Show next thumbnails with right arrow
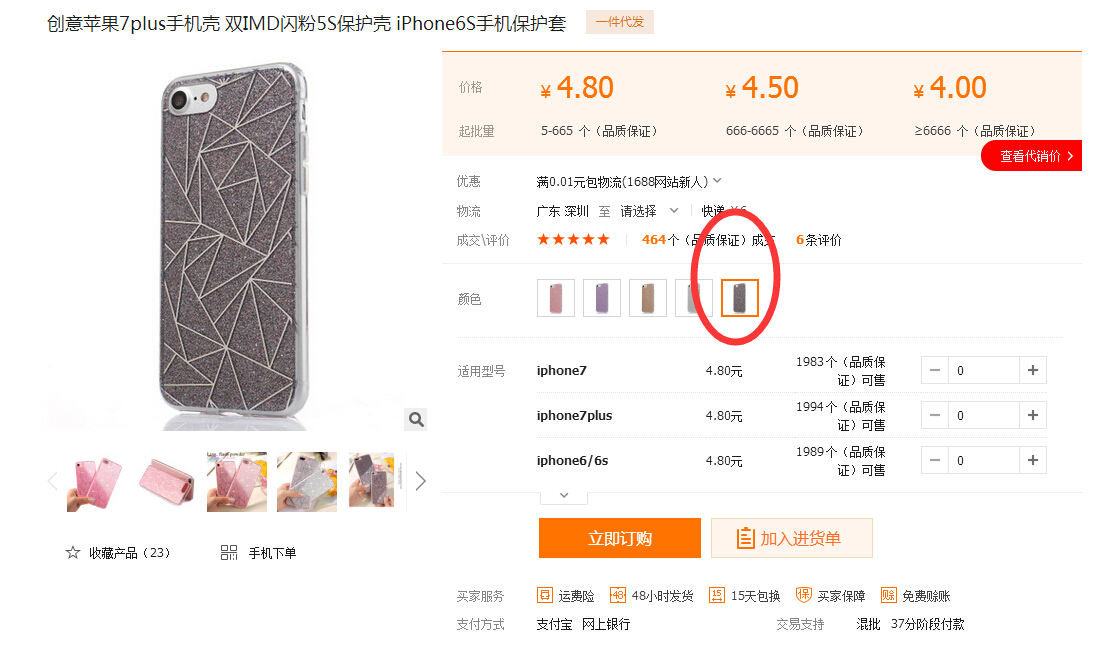Viewport: 1098px width, 651px height. pos(420,482)
